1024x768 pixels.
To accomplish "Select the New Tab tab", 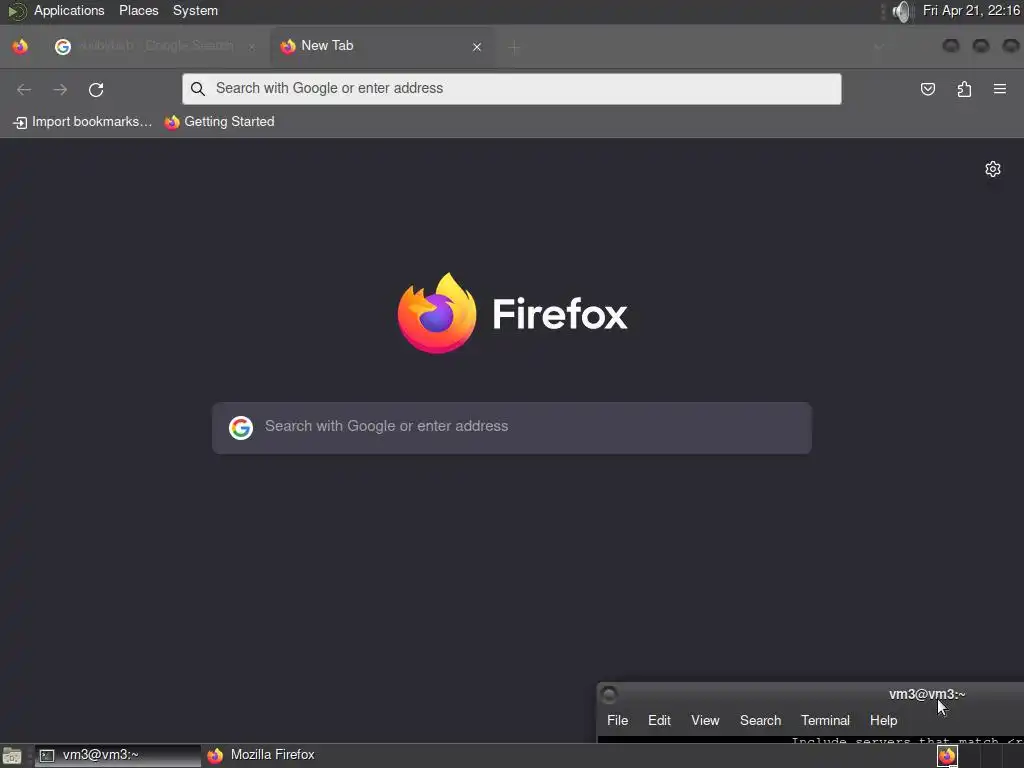I will point(382,46).
